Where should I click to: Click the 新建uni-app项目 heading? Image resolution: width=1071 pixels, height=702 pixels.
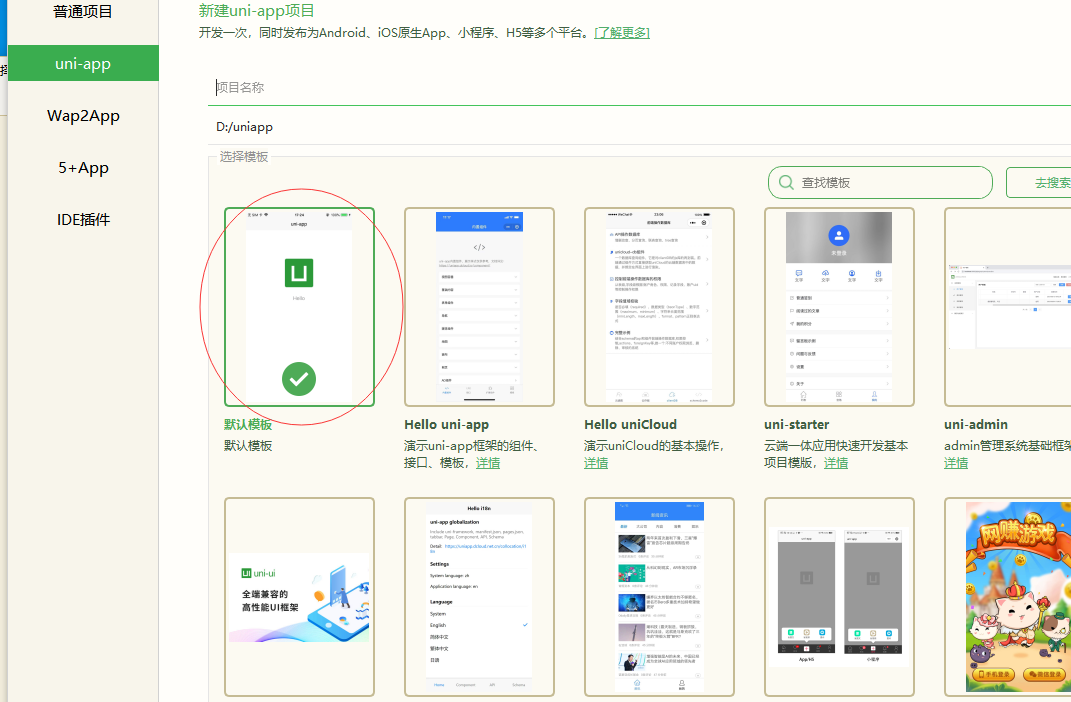click(257, 11)
